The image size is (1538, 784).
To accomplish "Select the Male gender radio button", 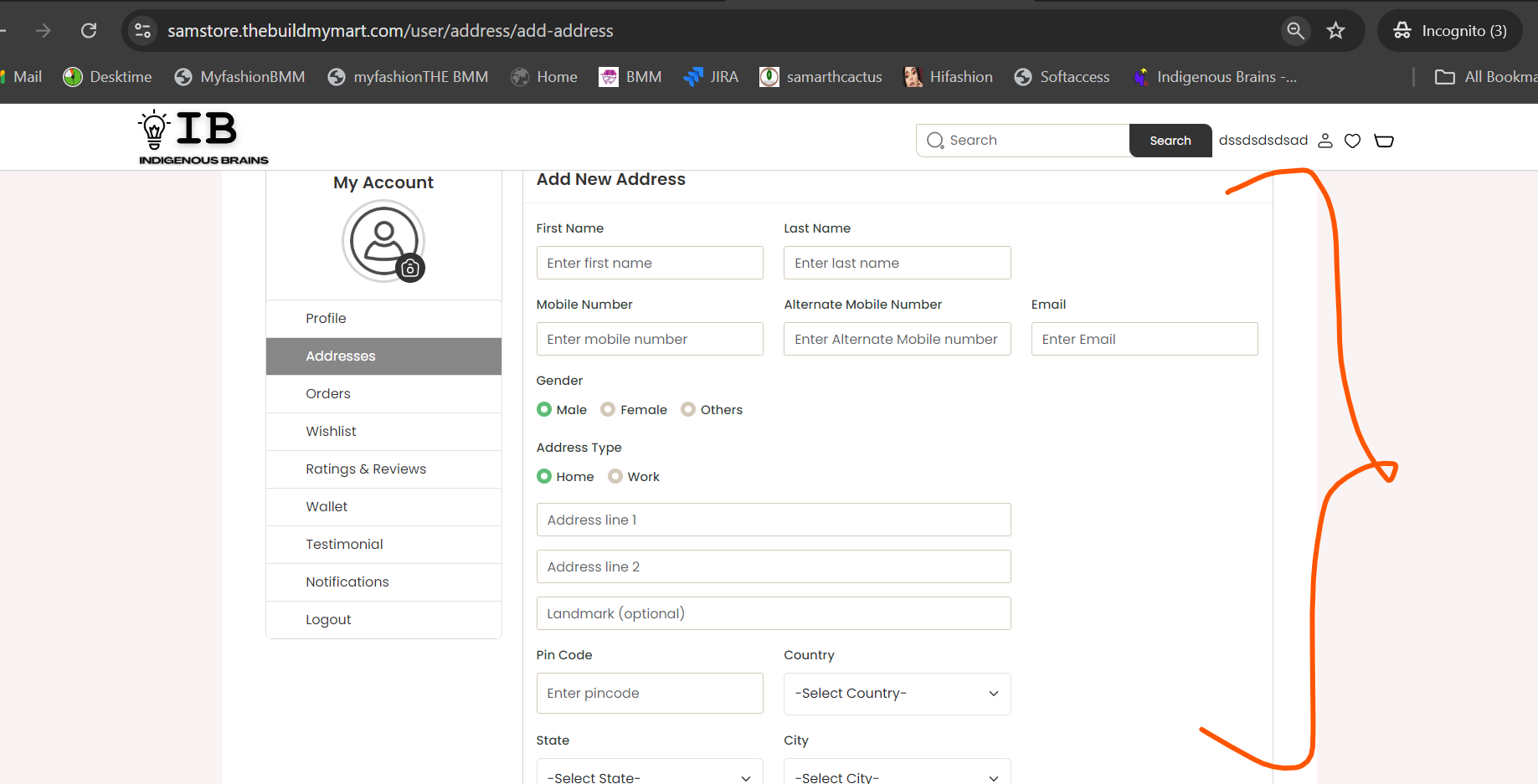I will 544,409.
